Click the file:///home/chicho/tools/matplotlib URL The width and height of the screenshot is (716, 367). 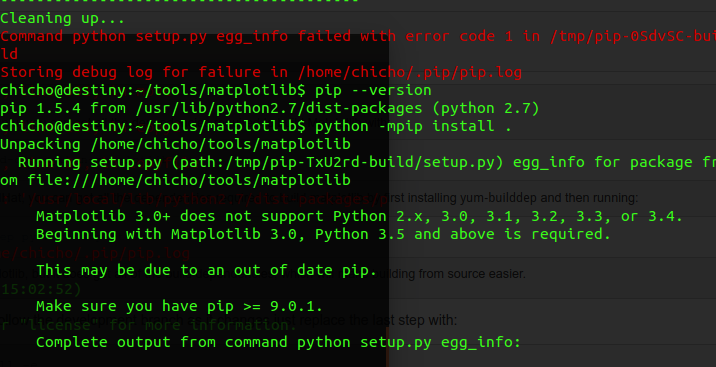tap(189, 180)
